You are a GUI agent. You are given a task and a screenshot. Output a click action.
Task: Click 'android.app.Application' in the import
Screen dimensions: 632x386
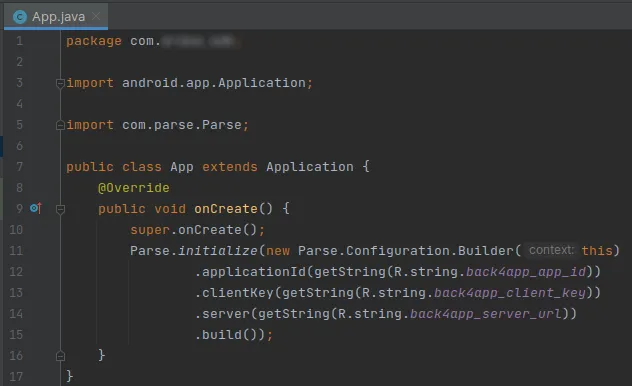(214, 83)
